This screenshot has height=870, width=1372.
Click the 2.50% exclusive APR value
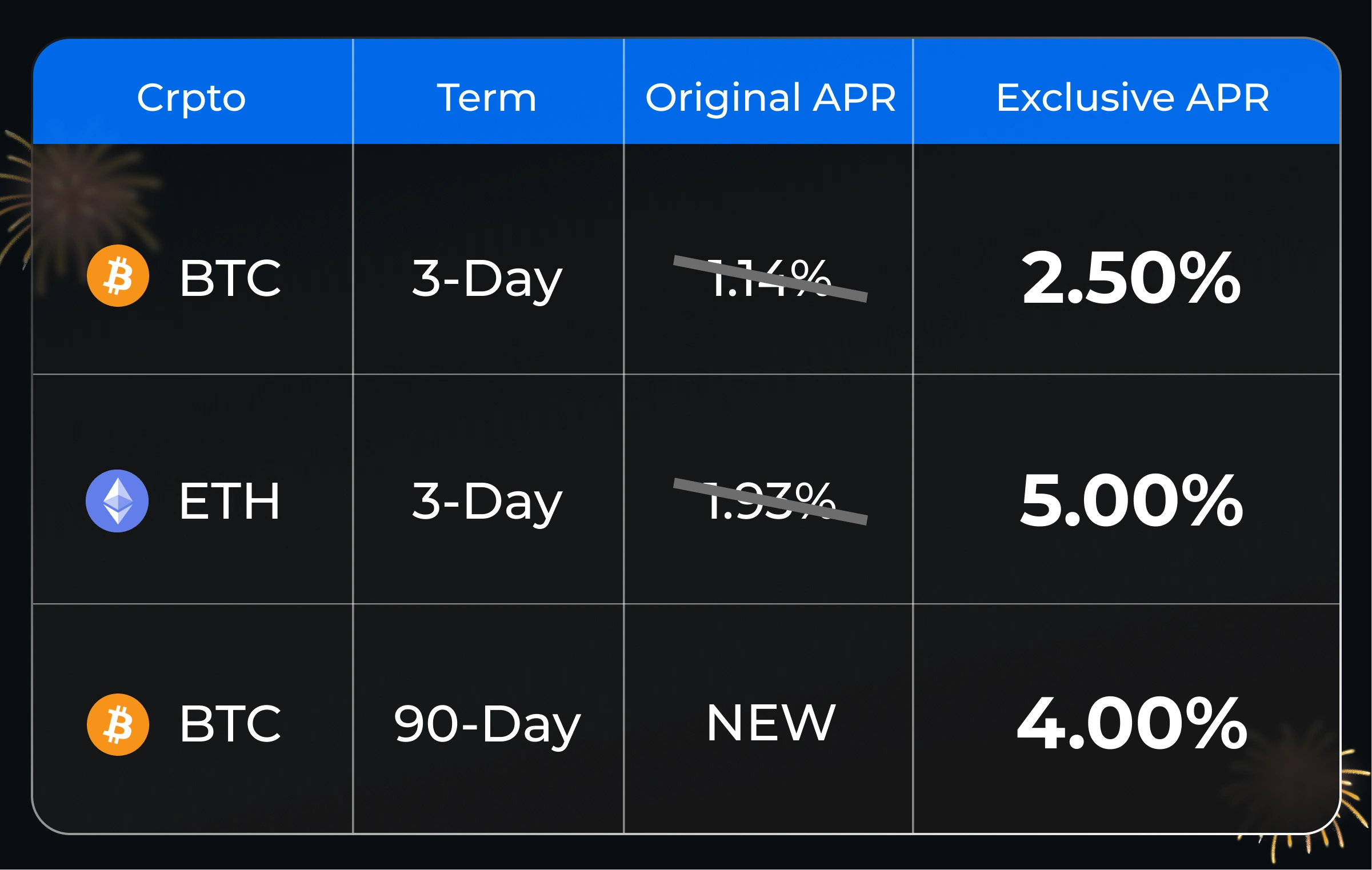1131,278
